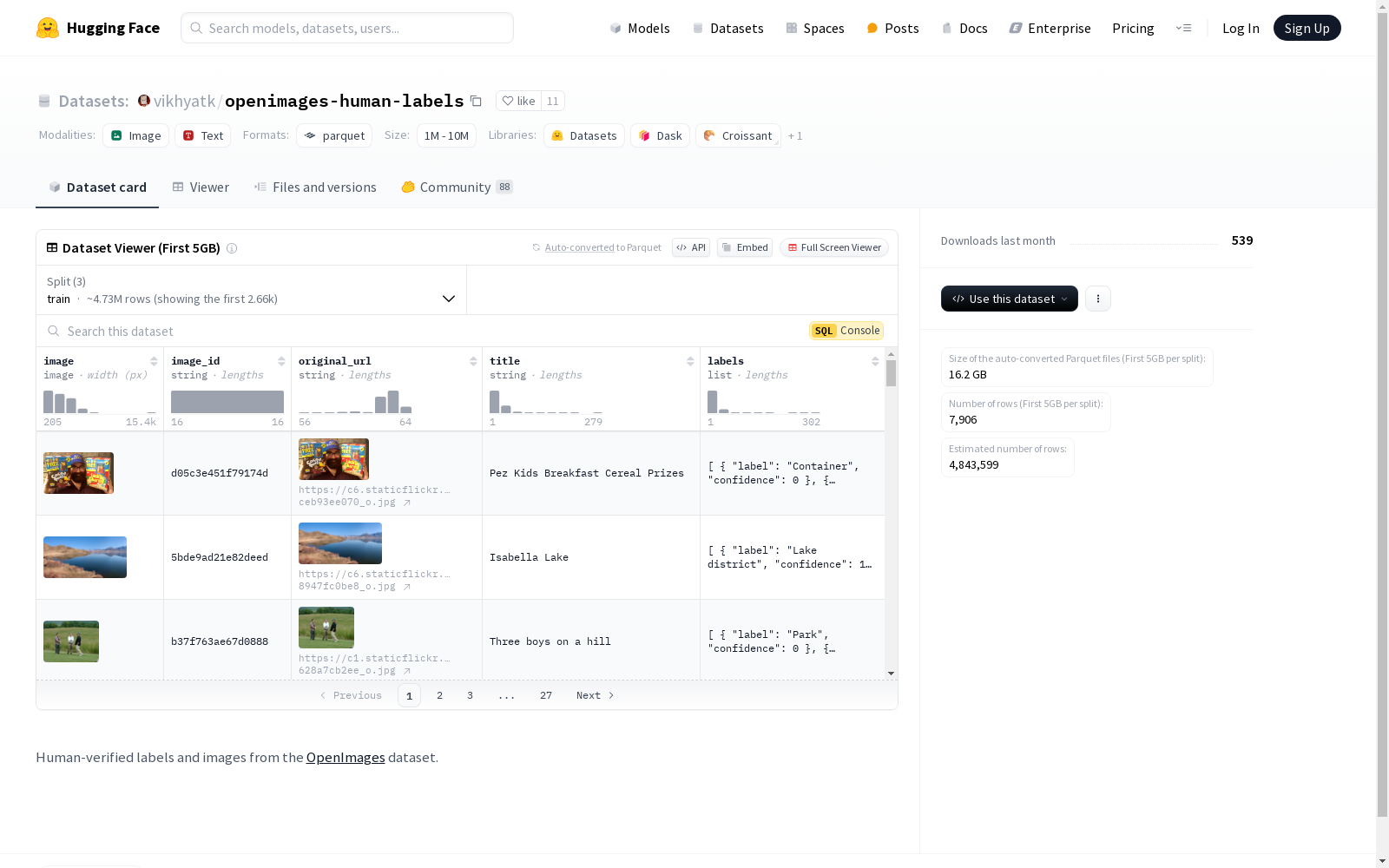Open Datasets in top navigation
This screenshot has height=868, width=1389.
[727, 28]
